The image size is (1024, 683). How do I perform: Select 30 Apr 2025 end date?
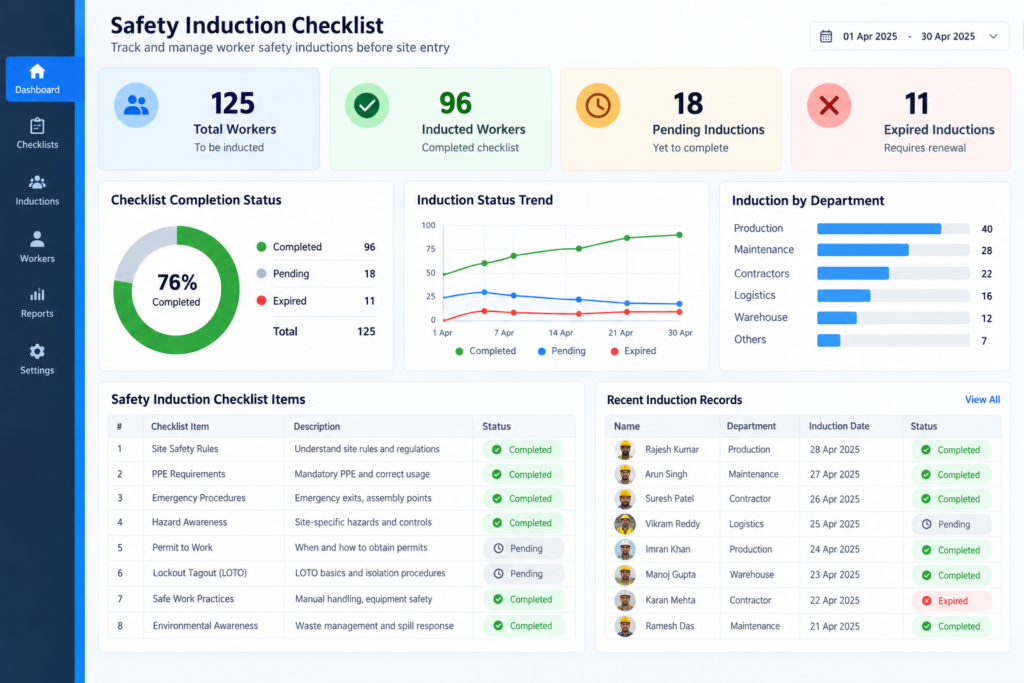pyautogui.click(x=948, y=37)
